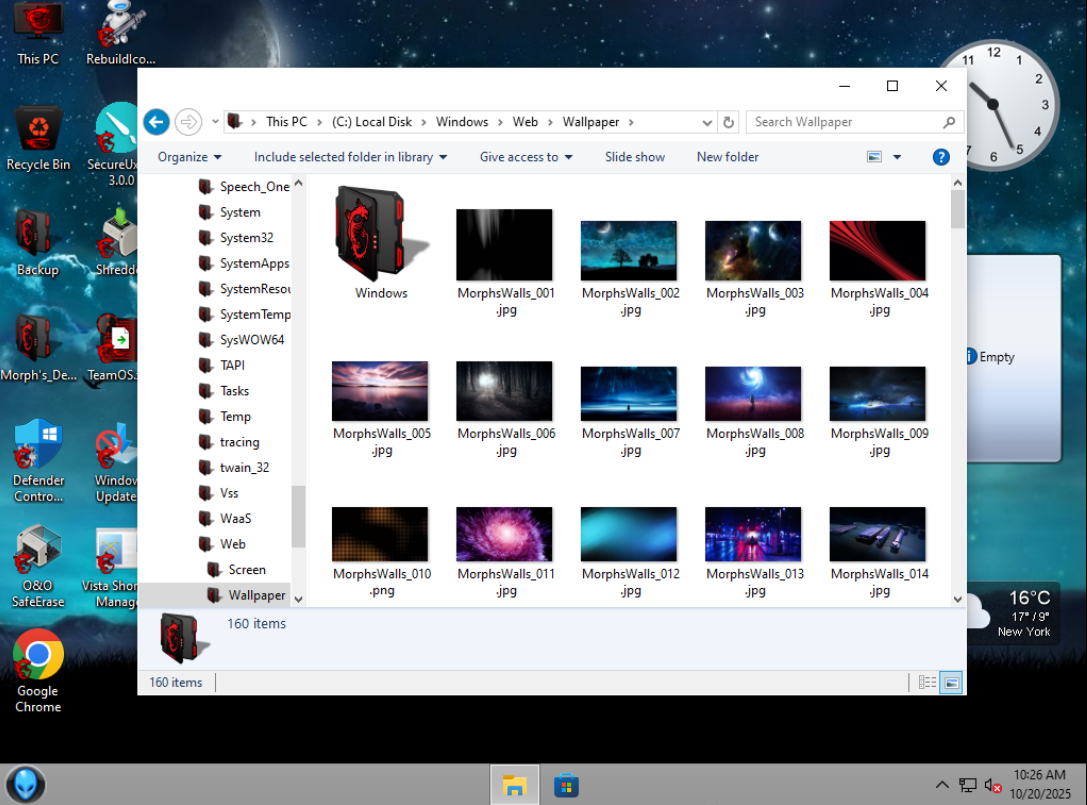Expand the address bar history dropdown
The width and height of the screenshot is (1087, 805).
[x=707, y=122]
